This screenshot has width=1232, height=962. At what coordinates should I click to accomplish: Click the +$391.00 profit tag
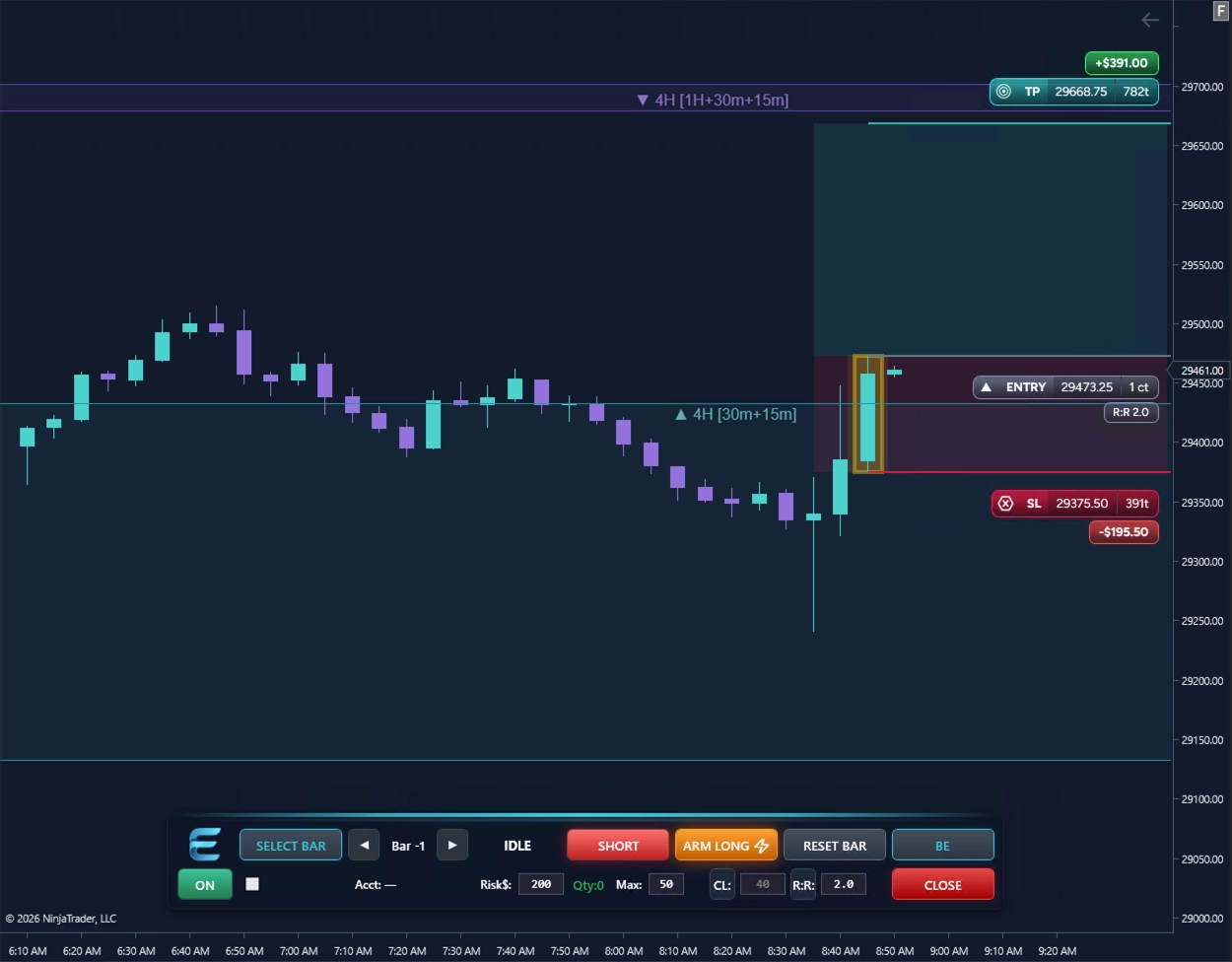pos(1122,63)
